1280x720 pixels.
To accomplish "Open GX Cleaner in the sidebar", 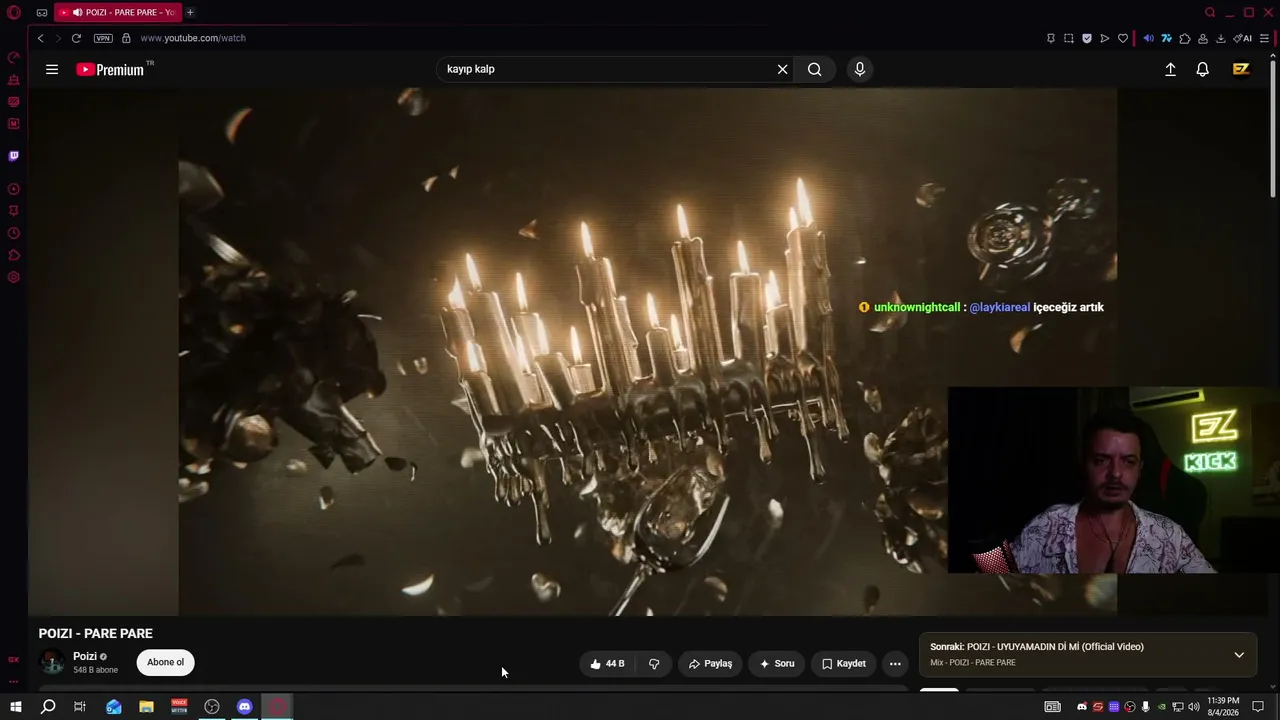I will click(14, 80).
